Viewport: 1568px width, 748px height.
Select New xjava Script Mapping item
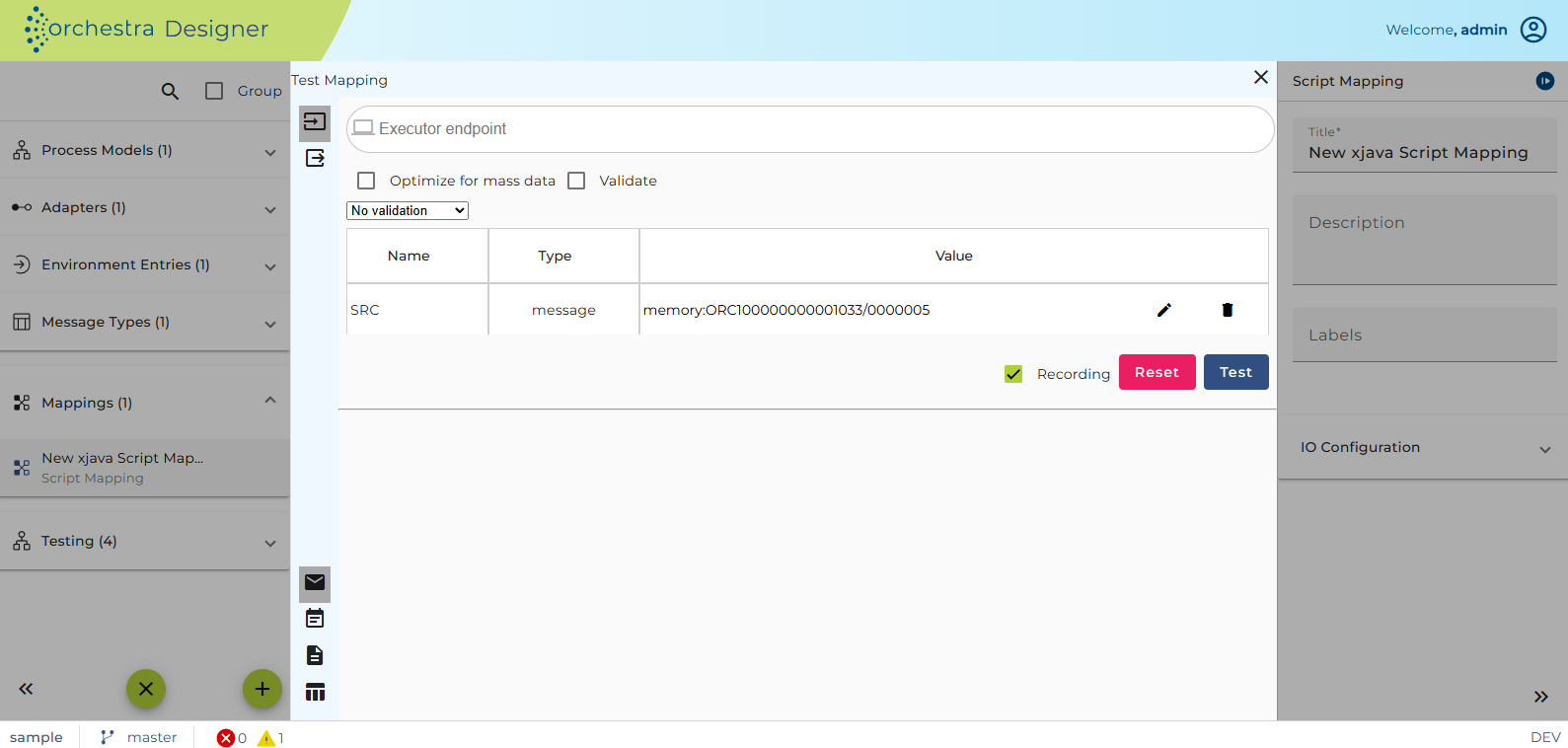click(145, 468)
